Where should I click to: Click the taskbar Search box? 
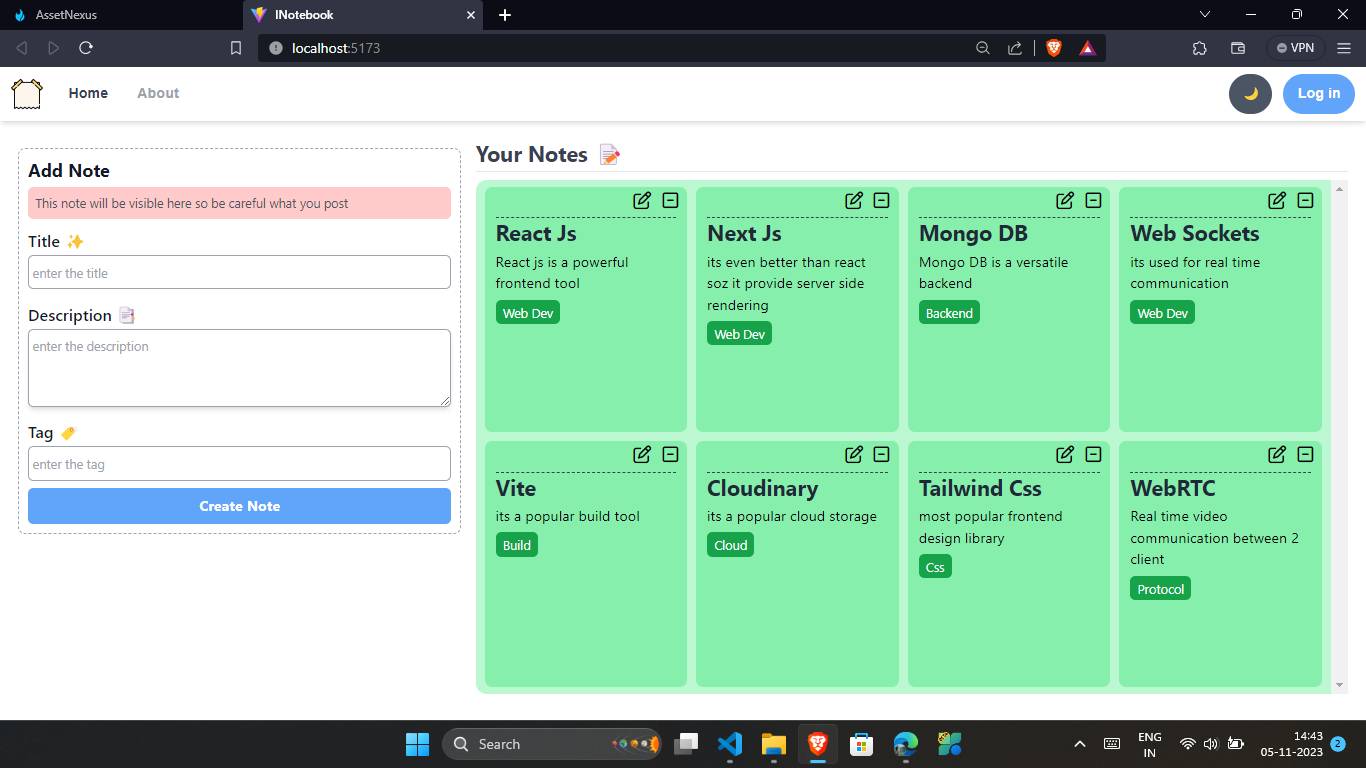(551, 744)
